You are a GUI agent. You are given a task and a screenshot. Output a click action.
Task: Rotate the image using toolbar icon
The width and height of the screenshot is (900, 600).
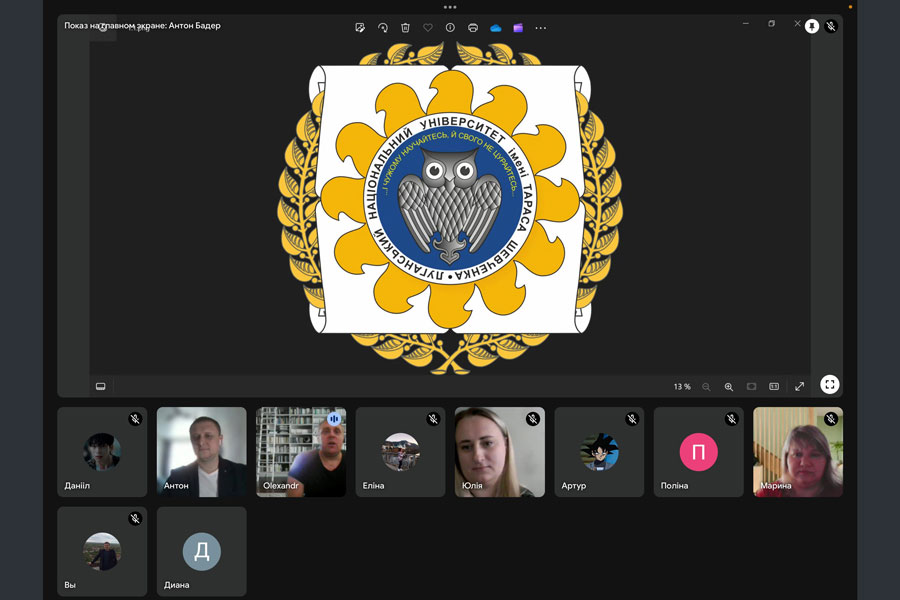coord(383,28)
